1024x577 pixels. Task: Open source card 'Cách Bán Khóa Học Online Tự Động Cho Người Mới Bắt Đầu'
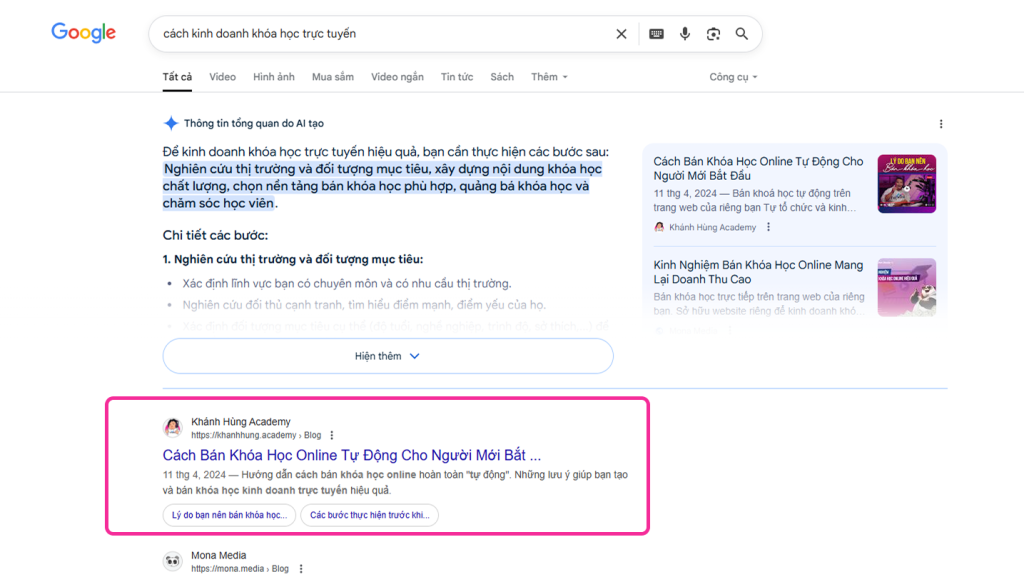tap(758, 168)
